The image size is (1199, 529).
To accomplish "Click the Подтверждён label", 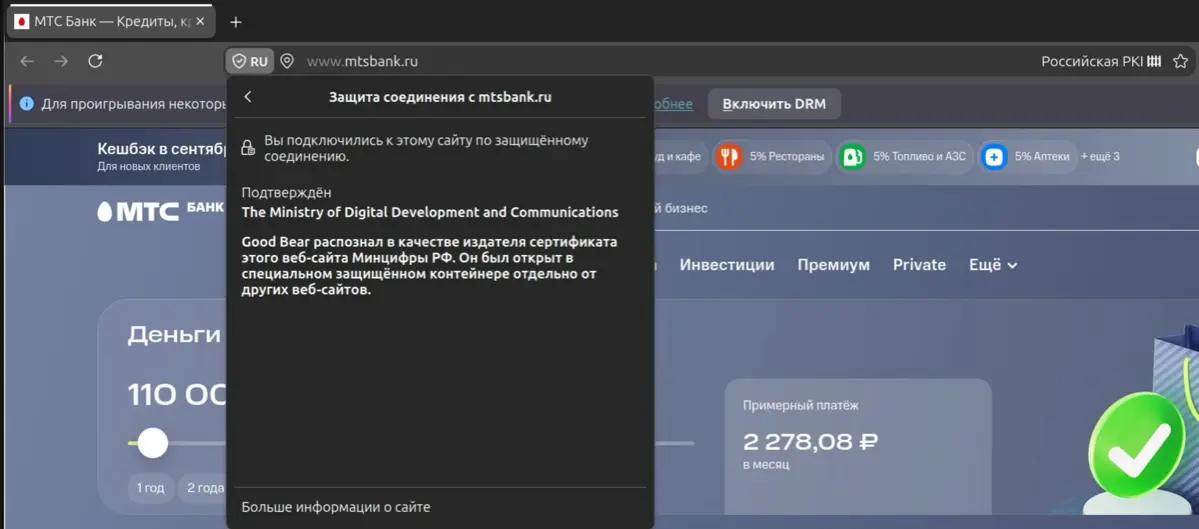I will pos(287,193).
